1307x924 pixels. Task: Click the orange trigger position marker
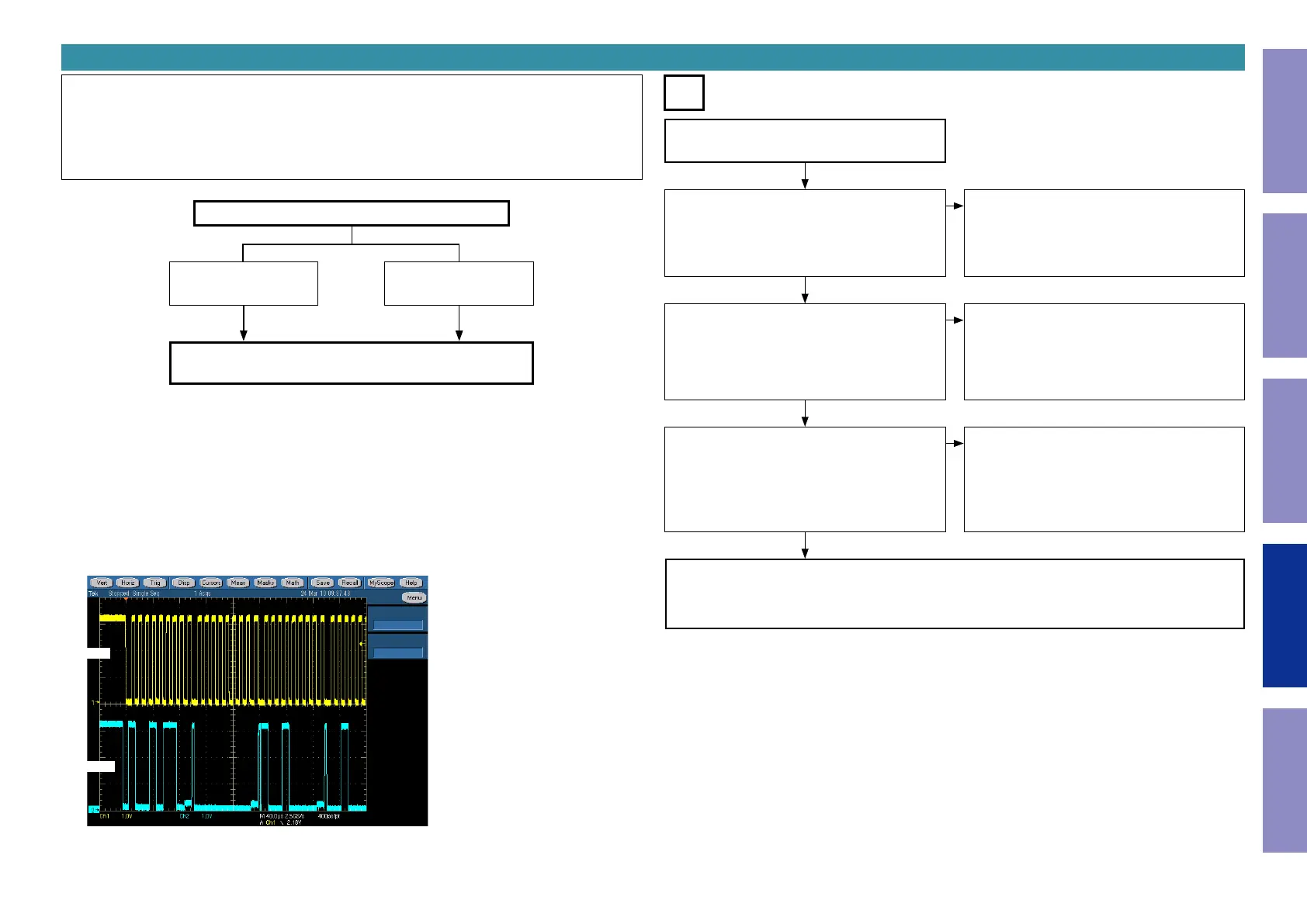point(126,600)
